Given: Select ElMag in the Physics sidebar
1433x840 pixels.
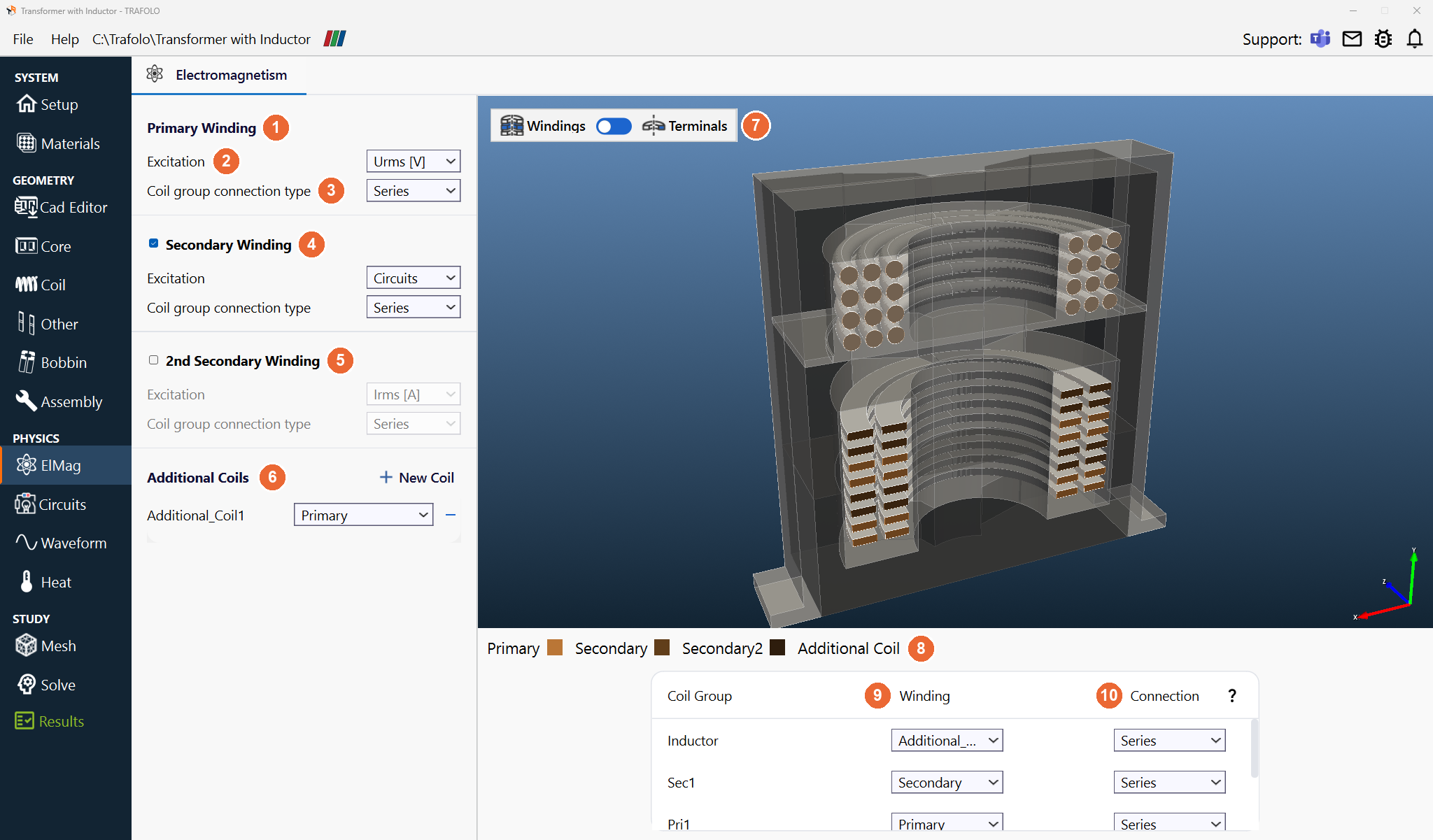Looking at the screenshot, I should tap(66, 465).
